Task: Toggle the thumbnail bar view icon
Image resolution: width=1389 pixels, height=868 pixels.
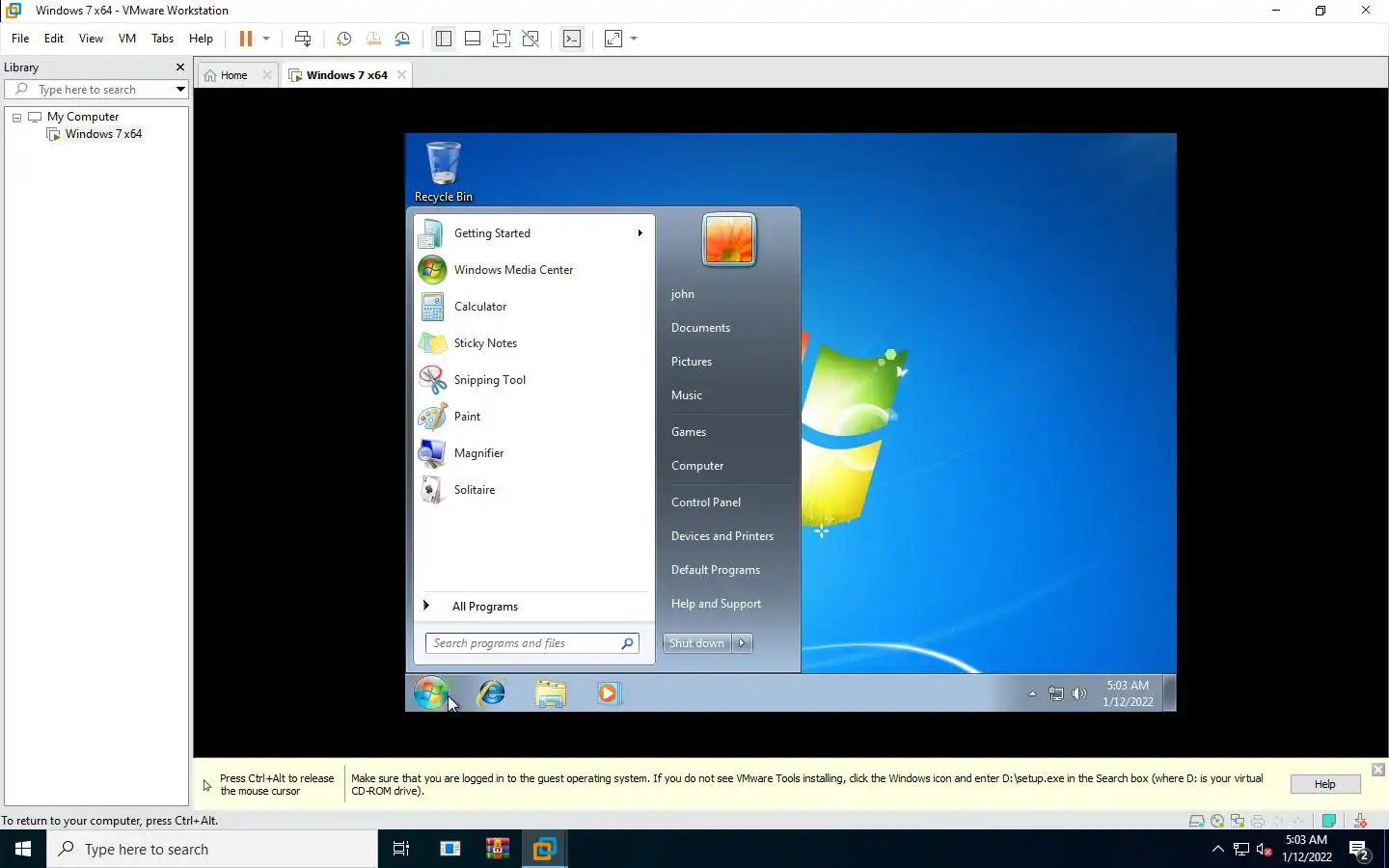Action: (473, 39)
